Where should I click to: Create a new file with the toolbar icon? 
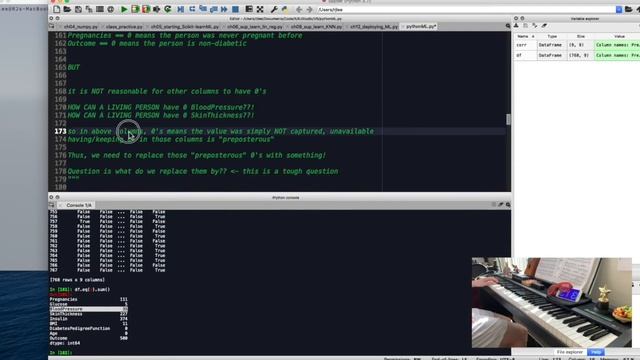click(57, 9)
